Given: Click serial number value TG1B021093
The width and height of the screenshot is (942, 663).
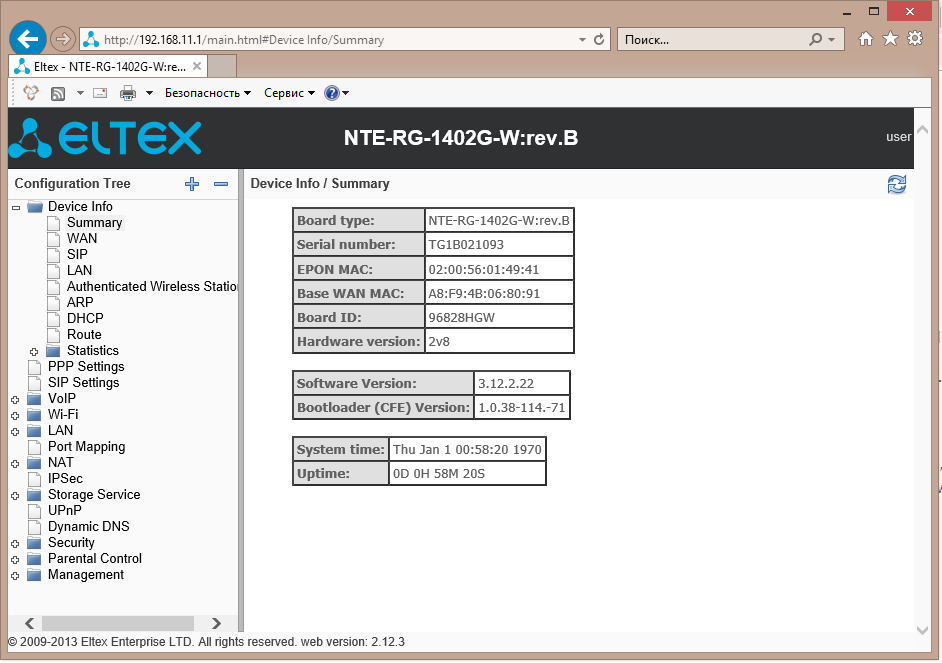Looking at the screenshot, I should (466, 244).
